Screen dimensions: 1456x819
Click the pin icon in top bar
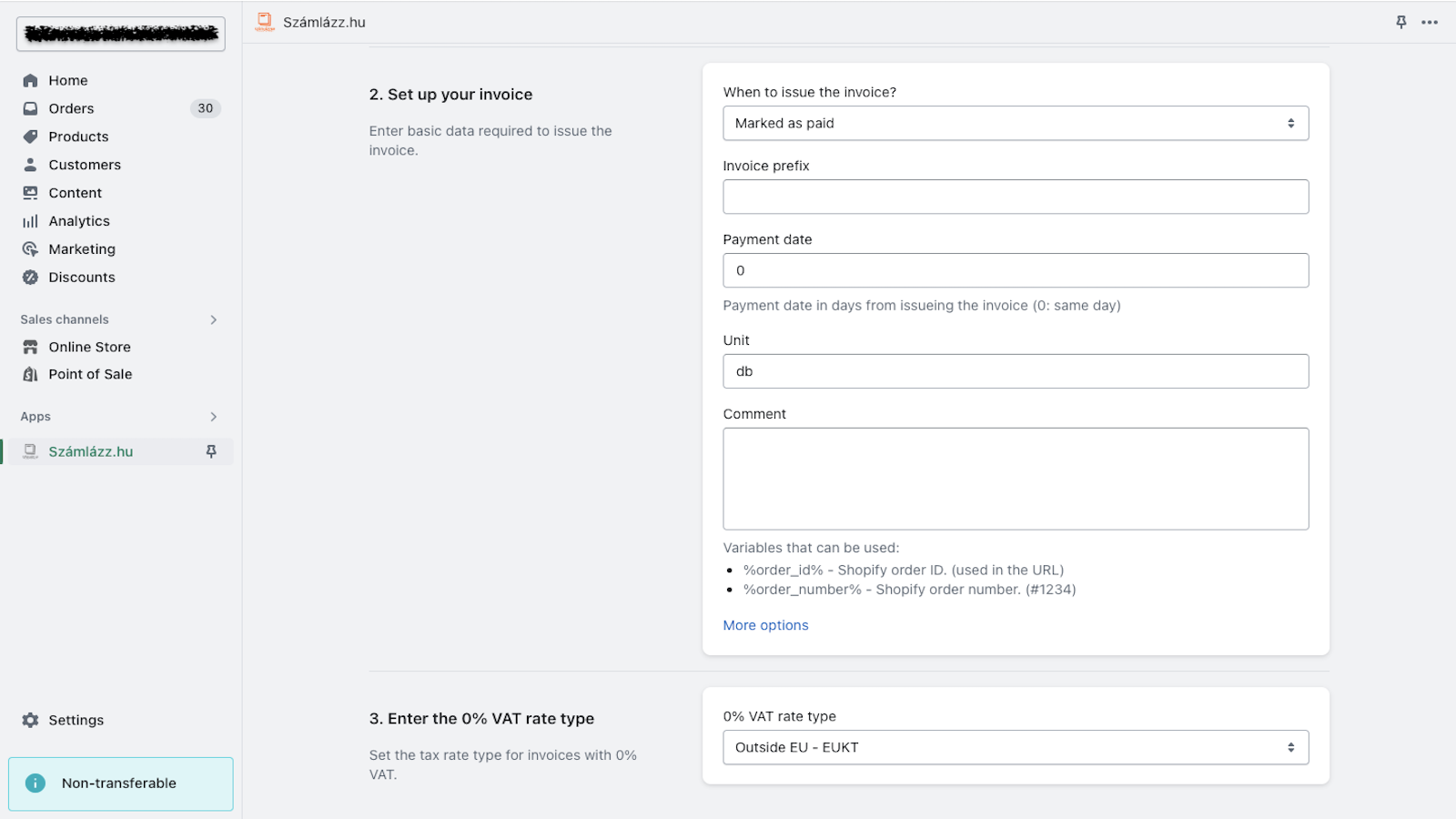(x=1401, y=22)
